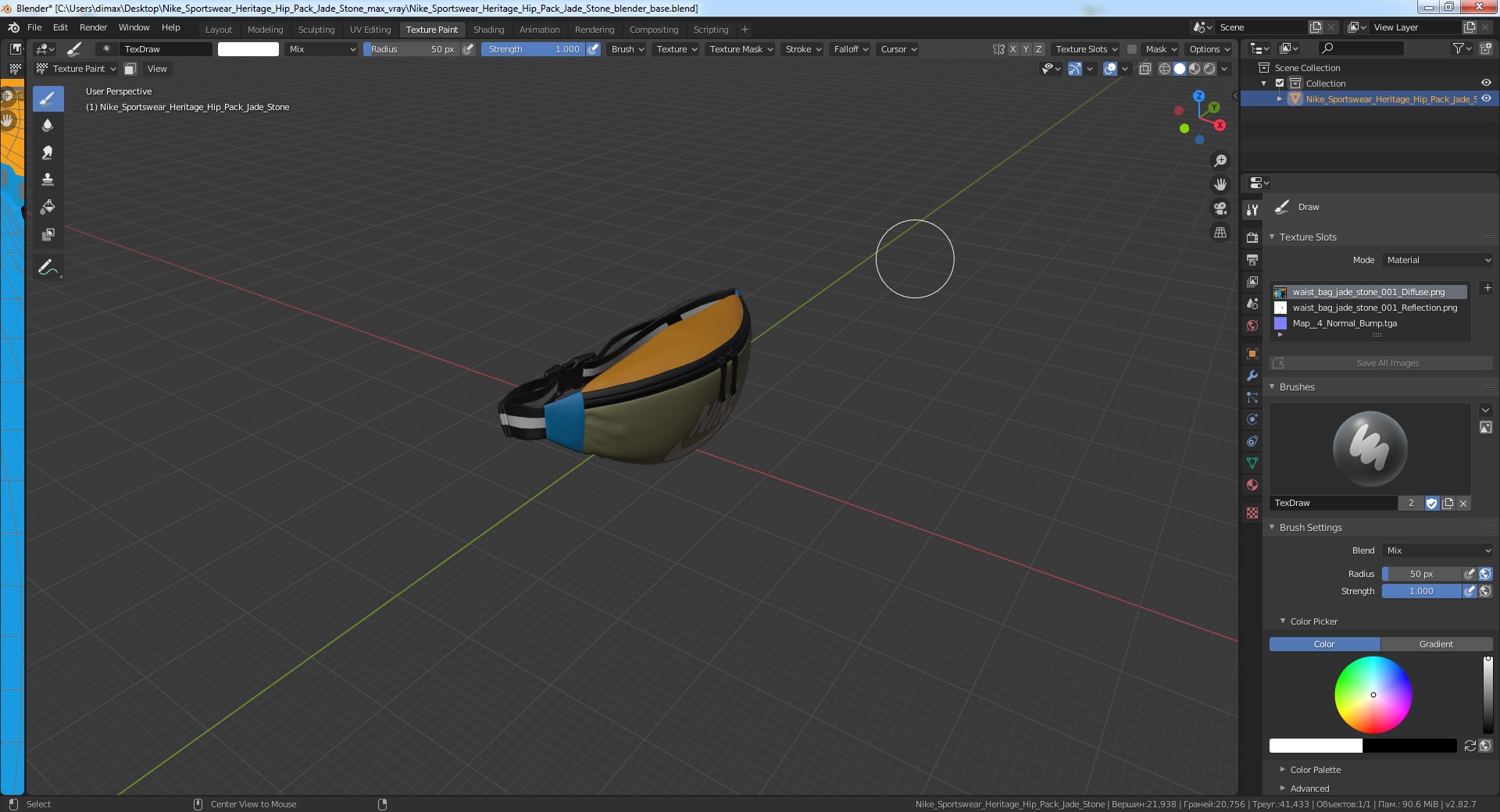Open Object Data mesh tab
1500x812 pixels.
1252,463
